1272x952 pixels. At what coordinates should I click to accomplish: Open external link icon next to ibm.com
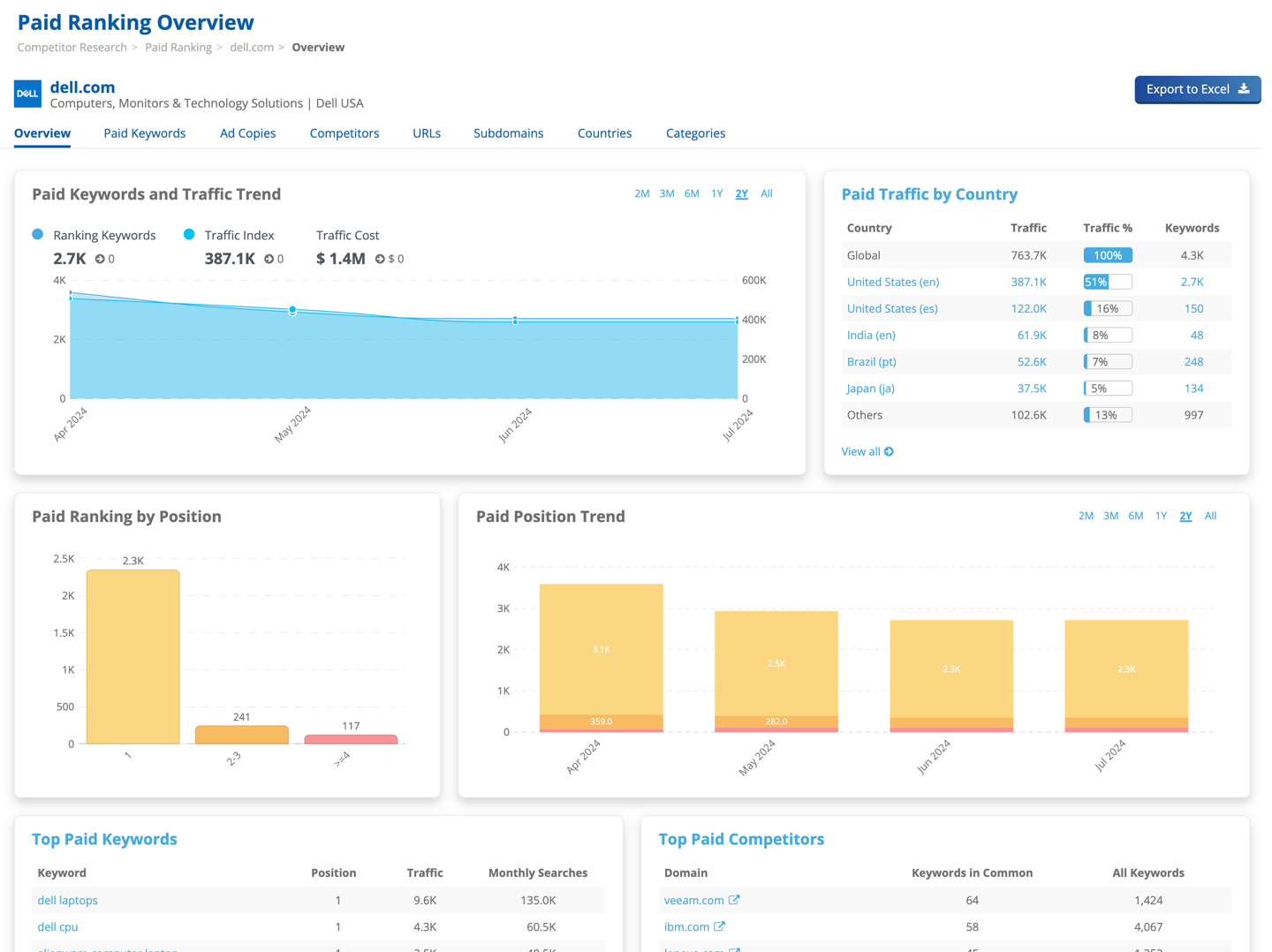(x=719, y=926)
